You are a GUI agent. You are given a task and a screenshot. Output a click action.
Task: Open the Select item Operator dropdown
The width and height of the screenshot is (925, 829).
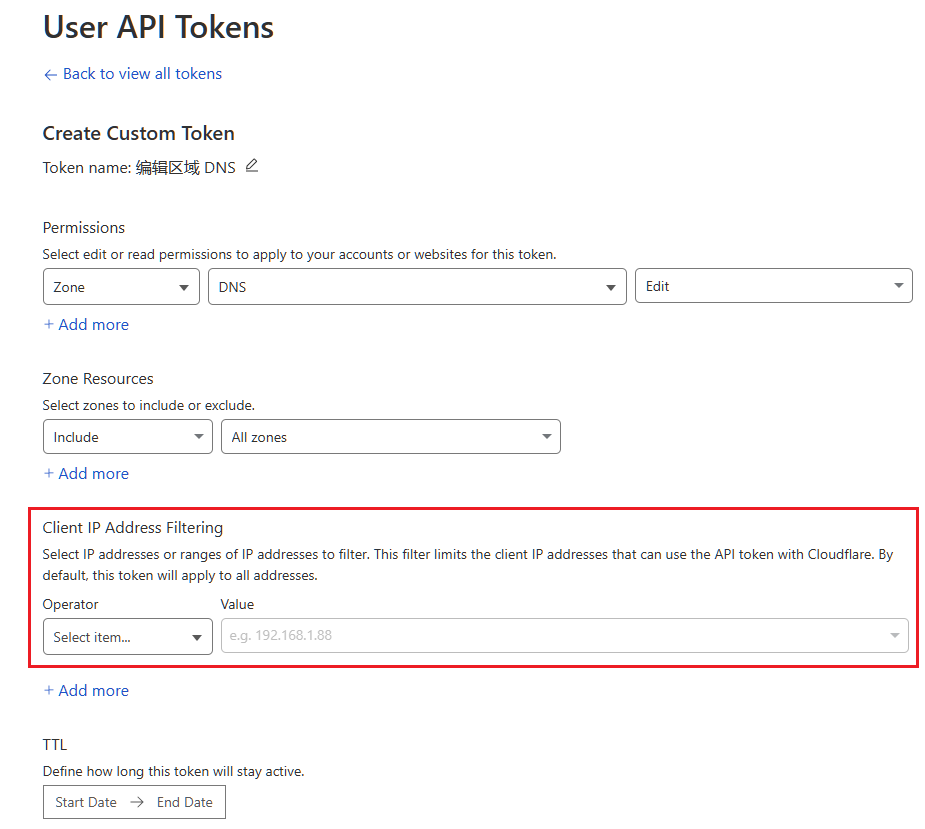tap(127, 635)
